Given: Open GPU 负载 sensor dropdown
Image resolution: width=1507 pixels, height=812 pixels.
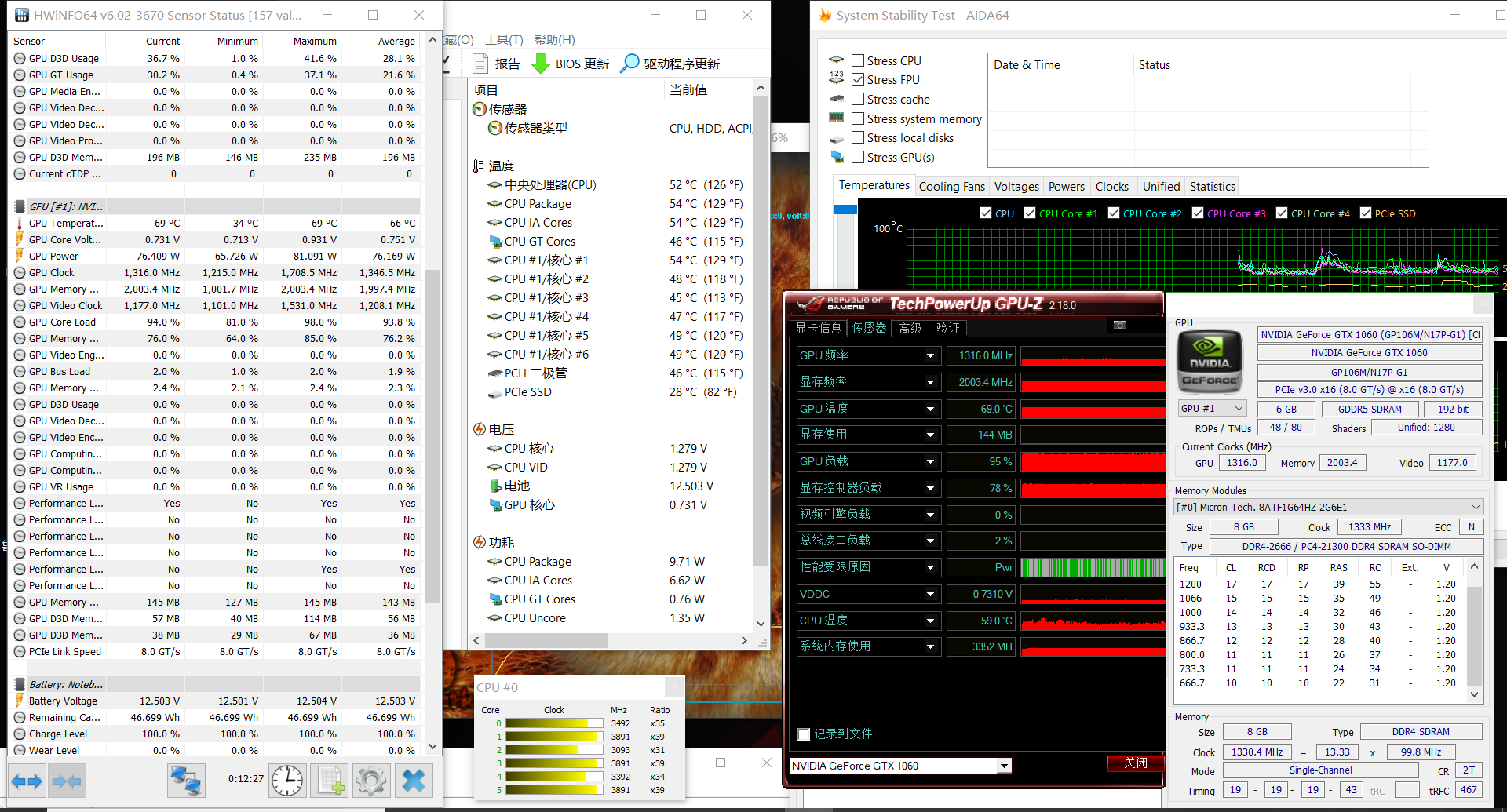Looking at the screenshot, I should click(x=930, y=461).
